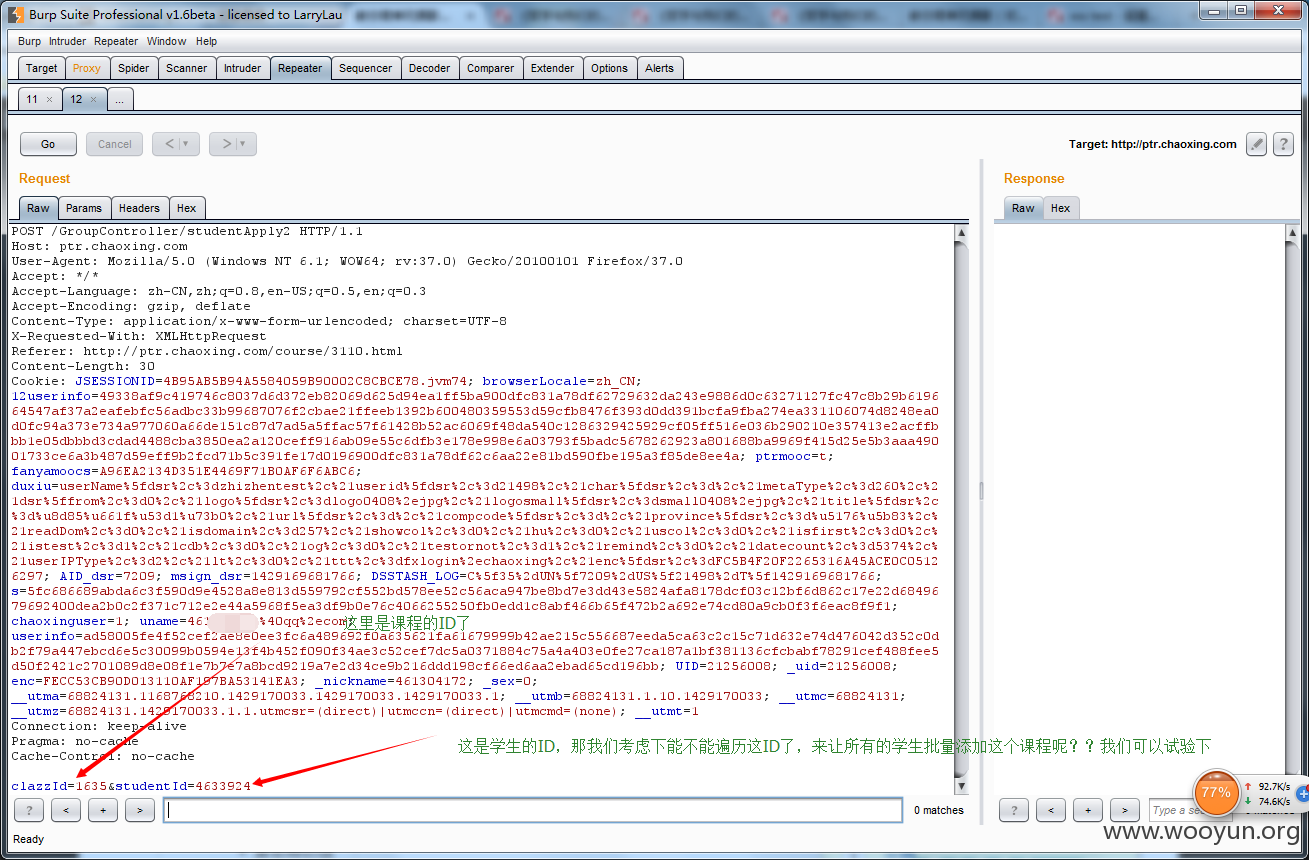Switch to the Extender tab
This screenshot has width=1309, height=860.
click(x=552, y=68)
